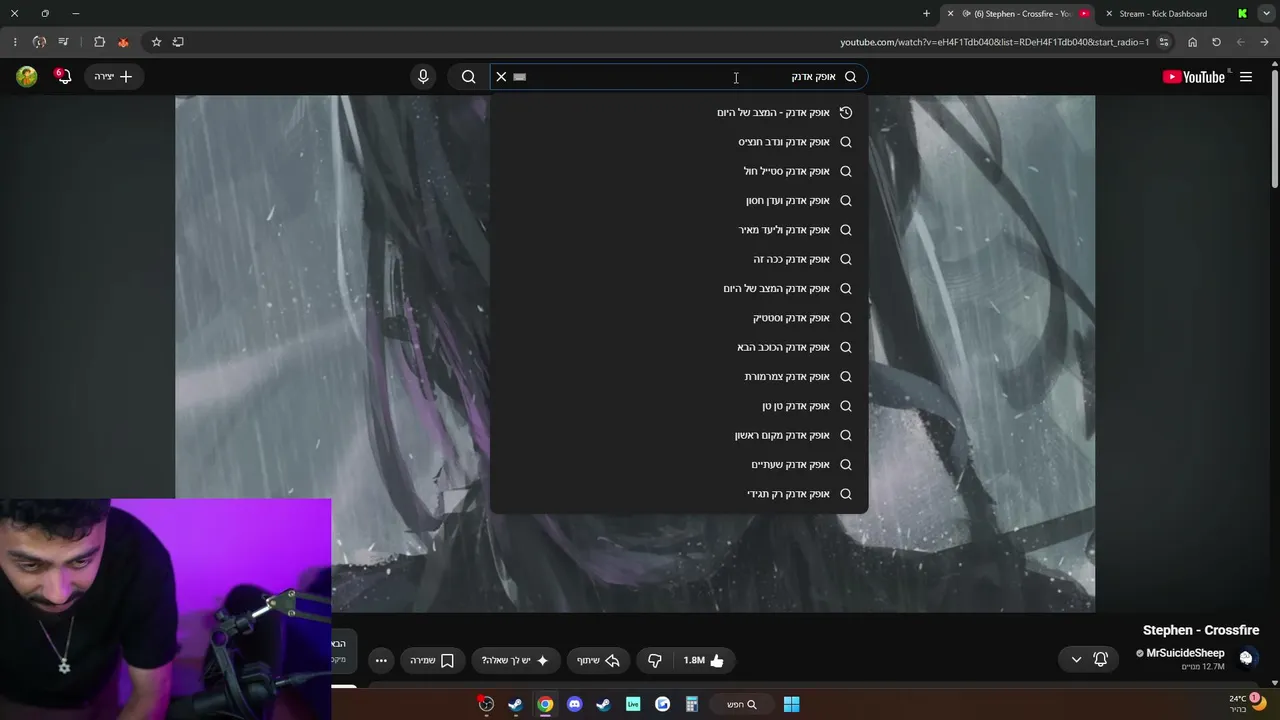Select suggestion 'אופק אדנק וליעד מאיר'

pyautogui.click(x=679, y=230)
